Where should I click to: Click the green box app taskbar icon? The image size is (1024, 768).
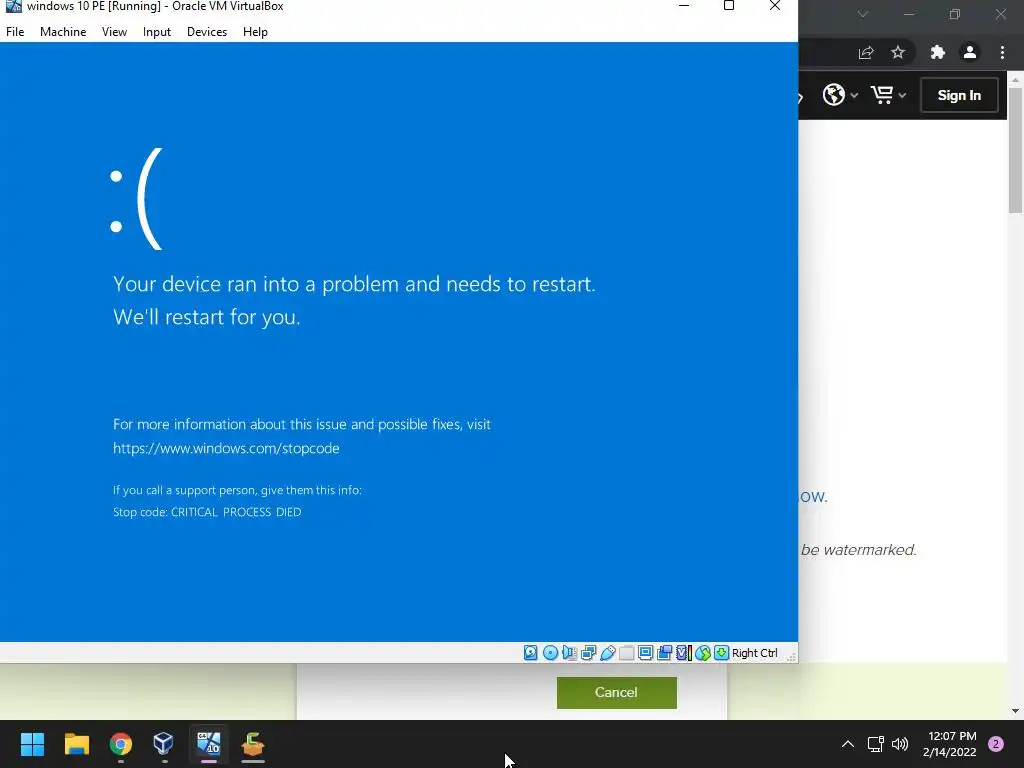253,744
